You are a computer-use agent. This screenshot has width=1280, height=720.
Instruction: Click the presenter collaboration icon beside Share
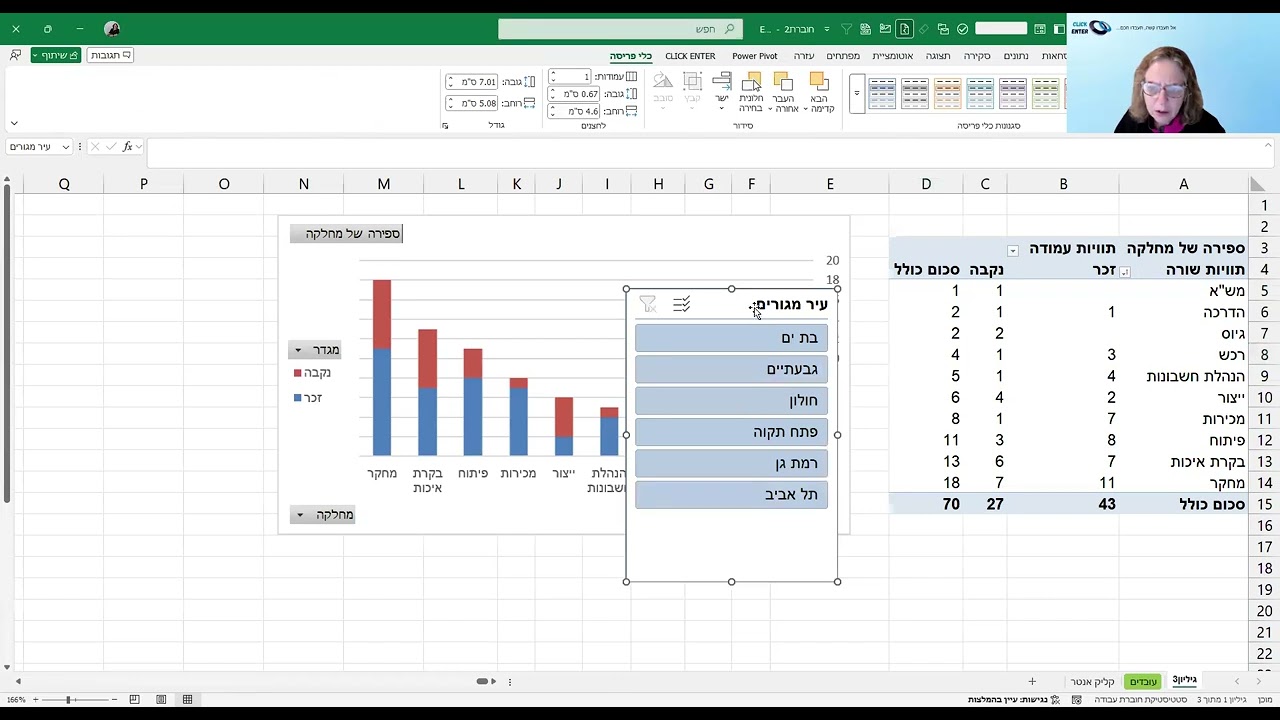pos(15,55)
